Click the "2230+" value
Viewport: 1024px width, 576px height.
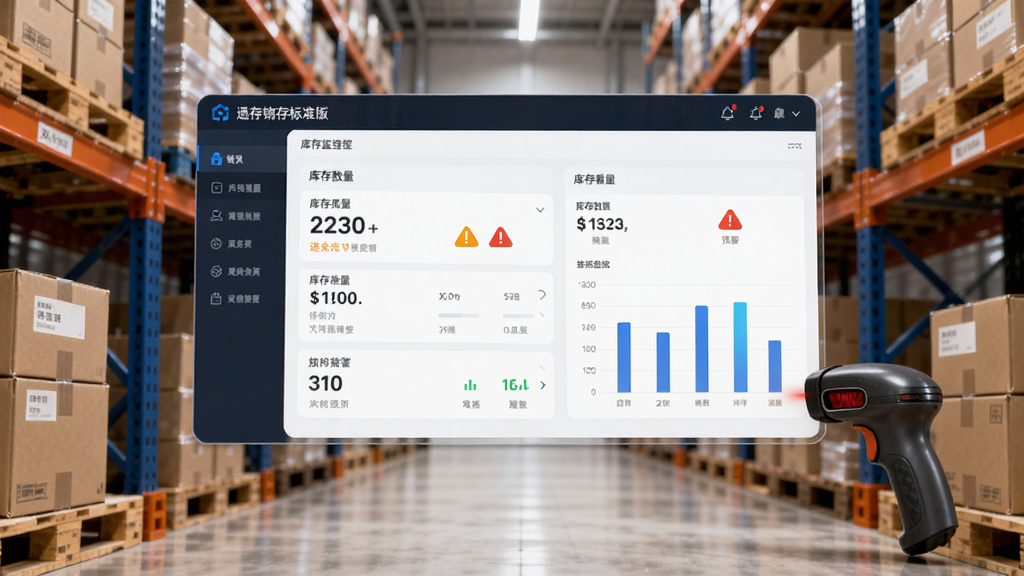(344, 226)
